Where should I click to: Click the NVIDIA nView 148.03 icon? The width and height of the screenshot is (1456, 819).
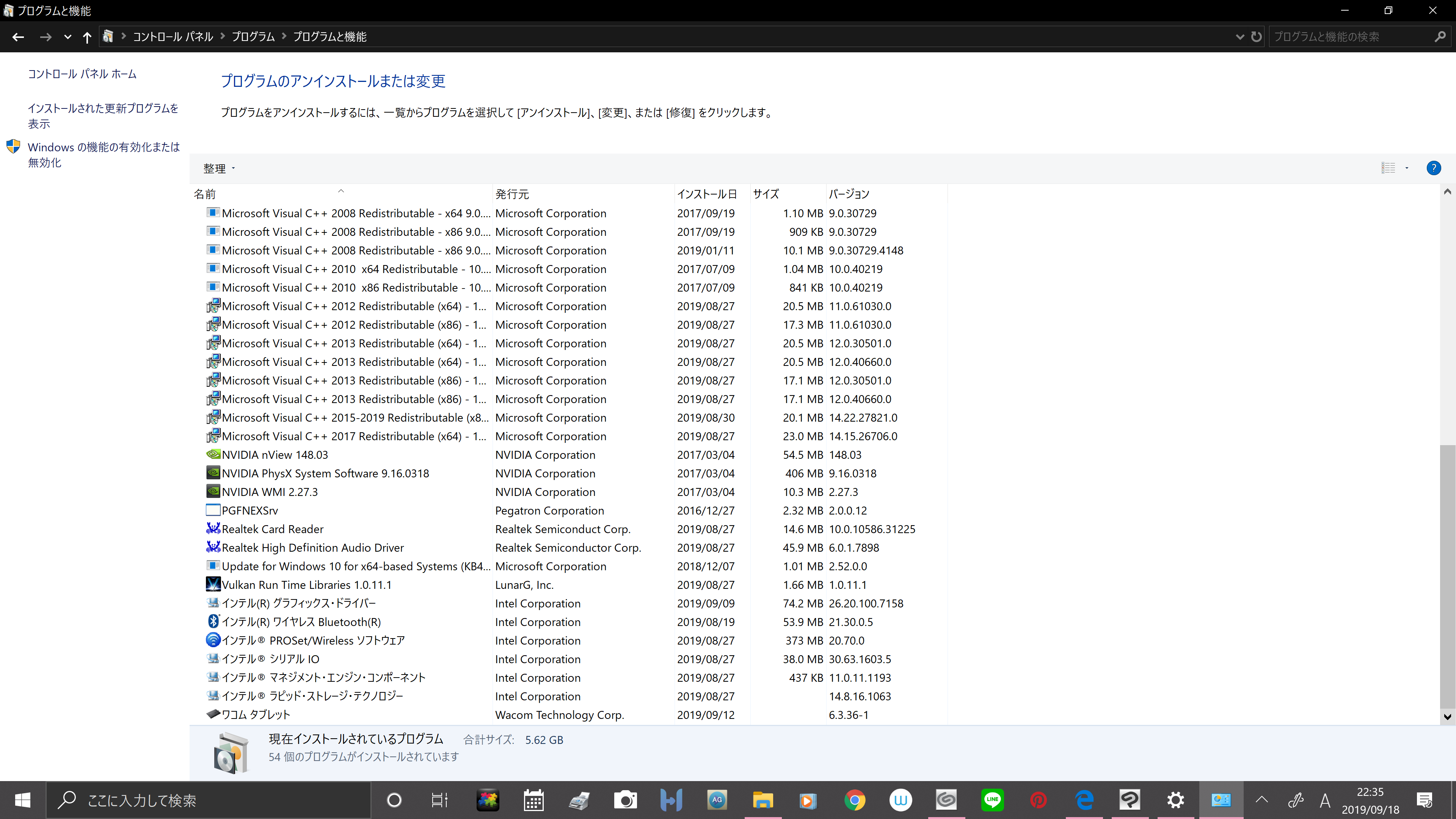213,455
